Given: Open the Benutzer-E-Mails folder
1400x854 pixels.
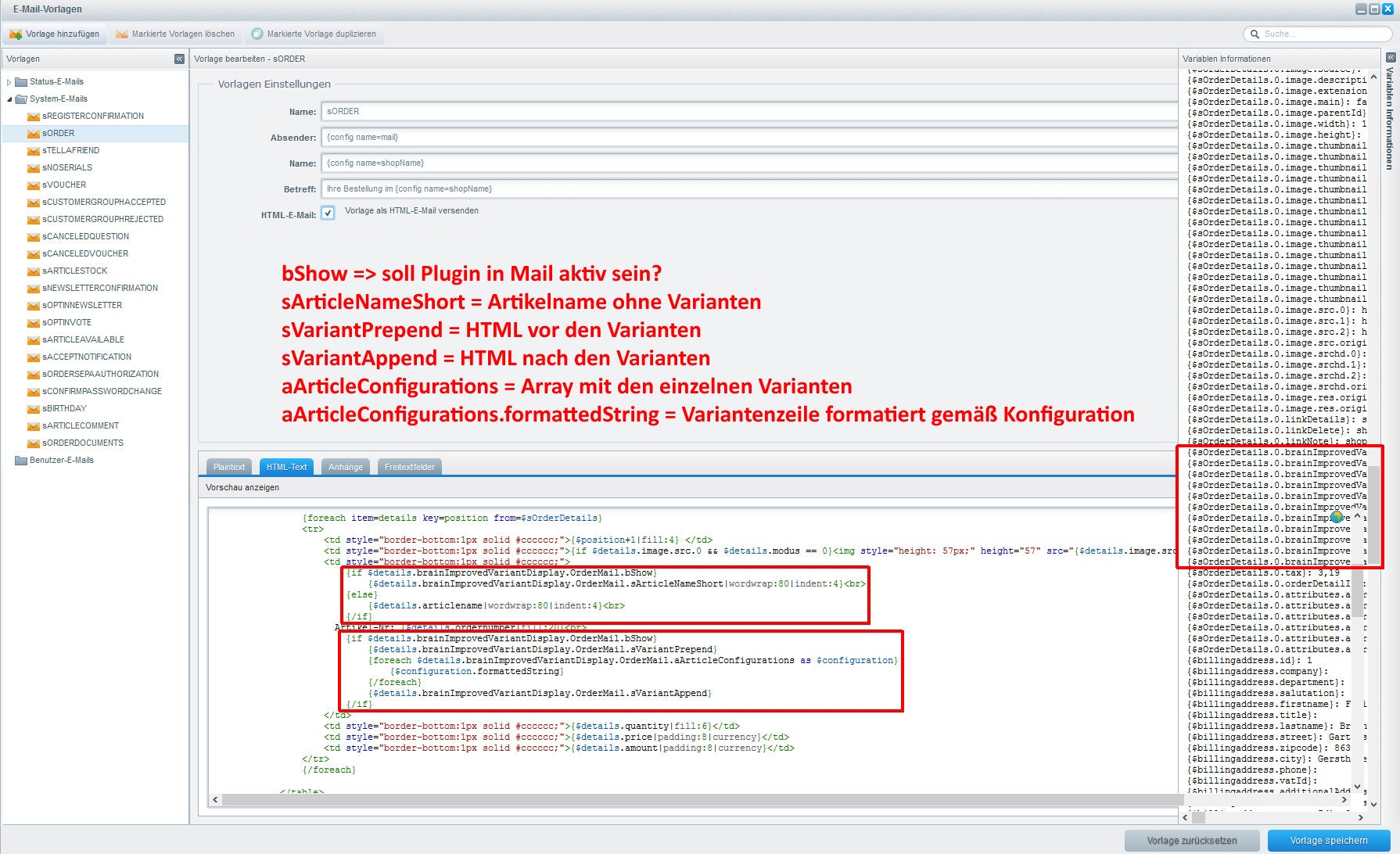Looking at the screenshot, I should coord(61,460).
